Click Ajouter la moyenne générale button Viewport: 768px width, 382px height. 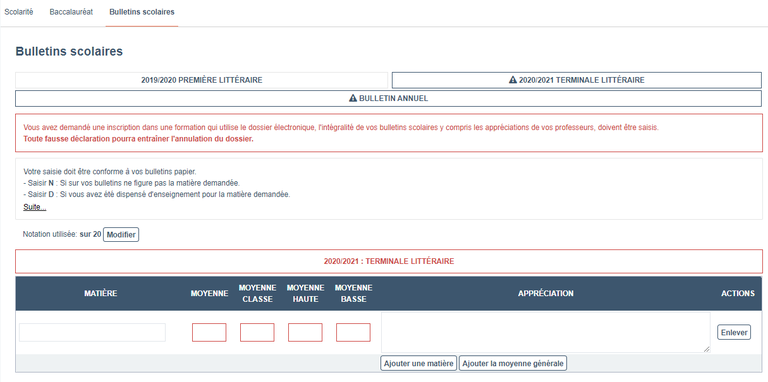pos(513,363)
